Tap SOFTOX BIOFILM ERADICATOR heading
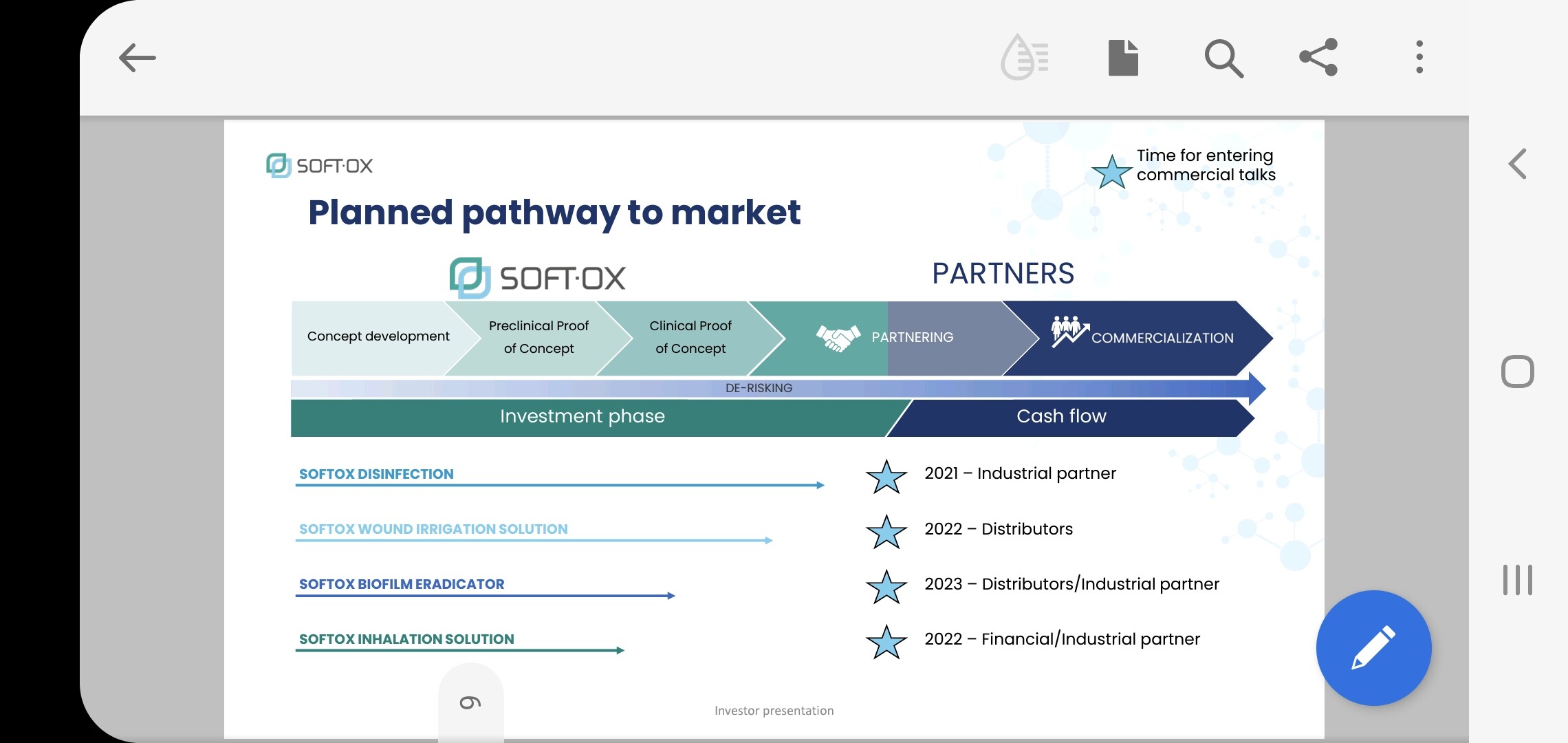1568x743 pixels. coord(402,584)
